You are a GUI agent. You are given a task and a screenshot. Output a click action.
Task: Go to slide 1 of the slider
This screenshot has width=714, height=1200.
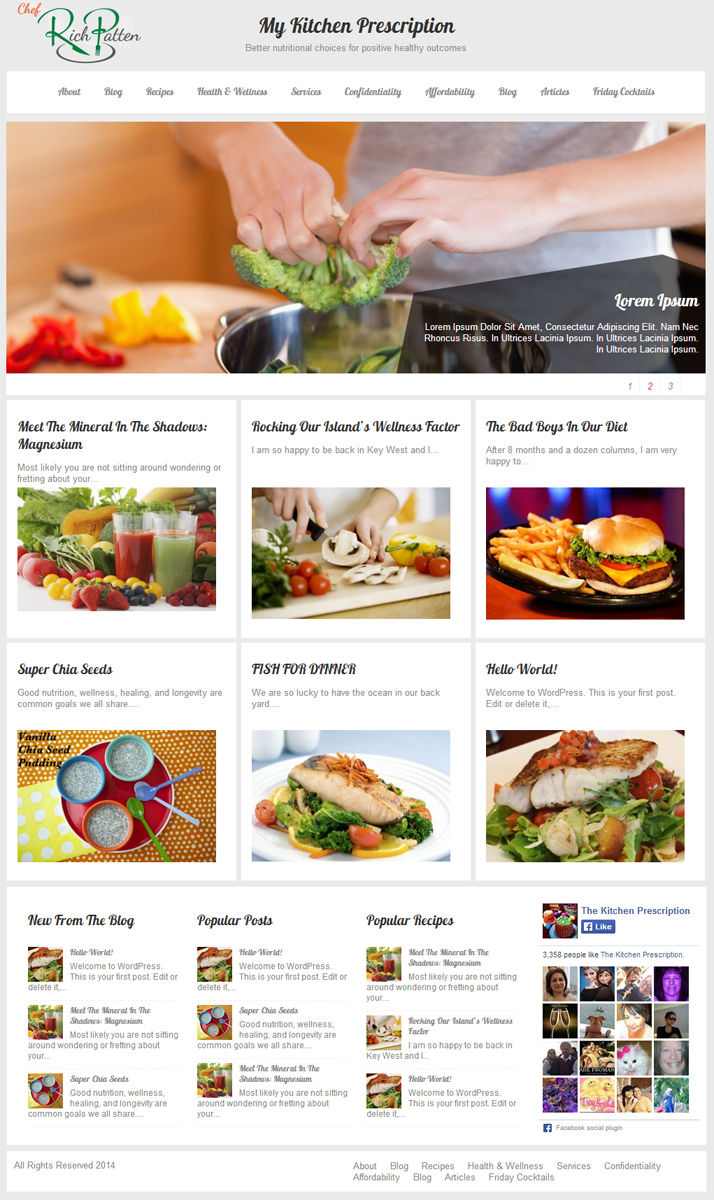(630, 386)
